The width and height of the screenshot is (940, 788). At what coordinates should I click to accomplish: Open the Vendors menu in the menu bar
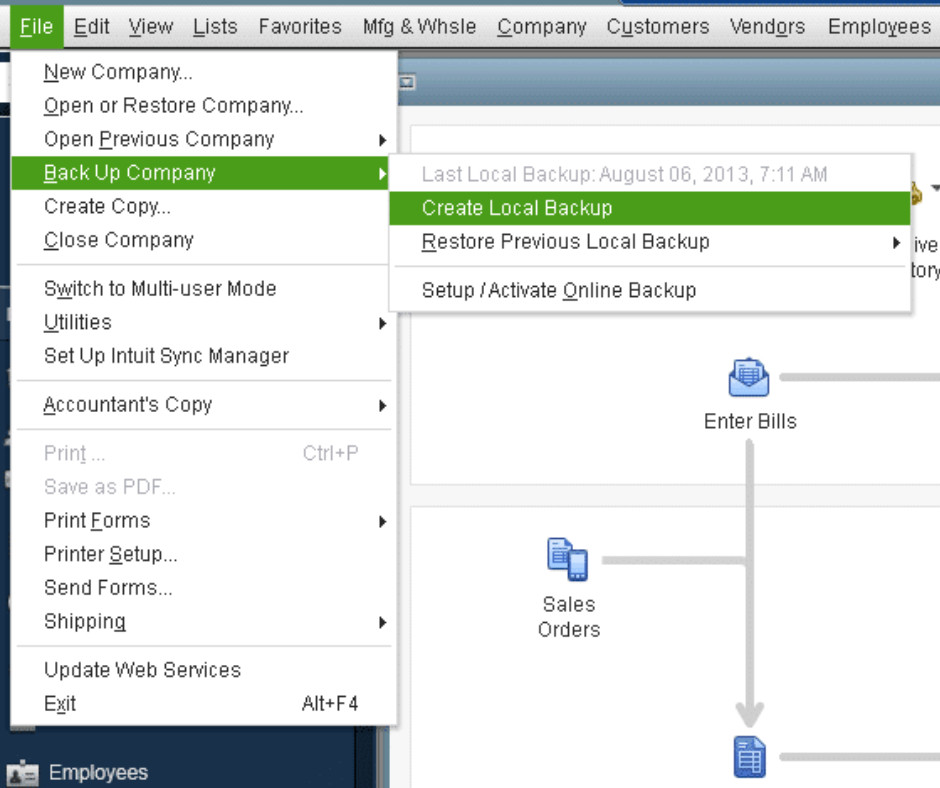(767, 26)
